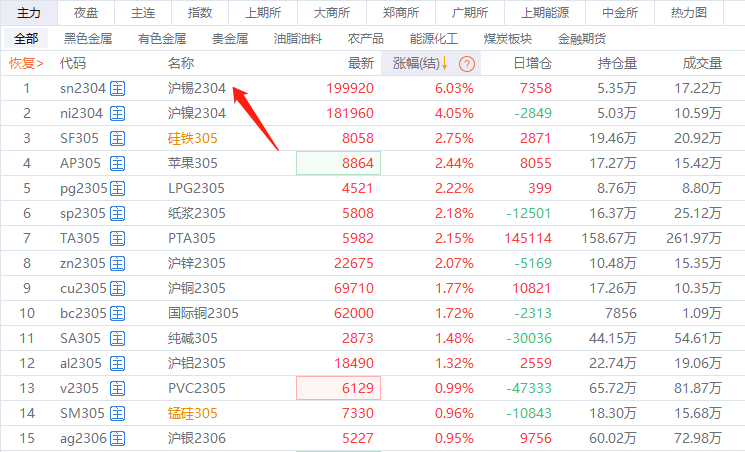This screenshot has height=452, width=745.
Task: Click the 主 badge next to ni2304
Action: (x=118, y=113)
